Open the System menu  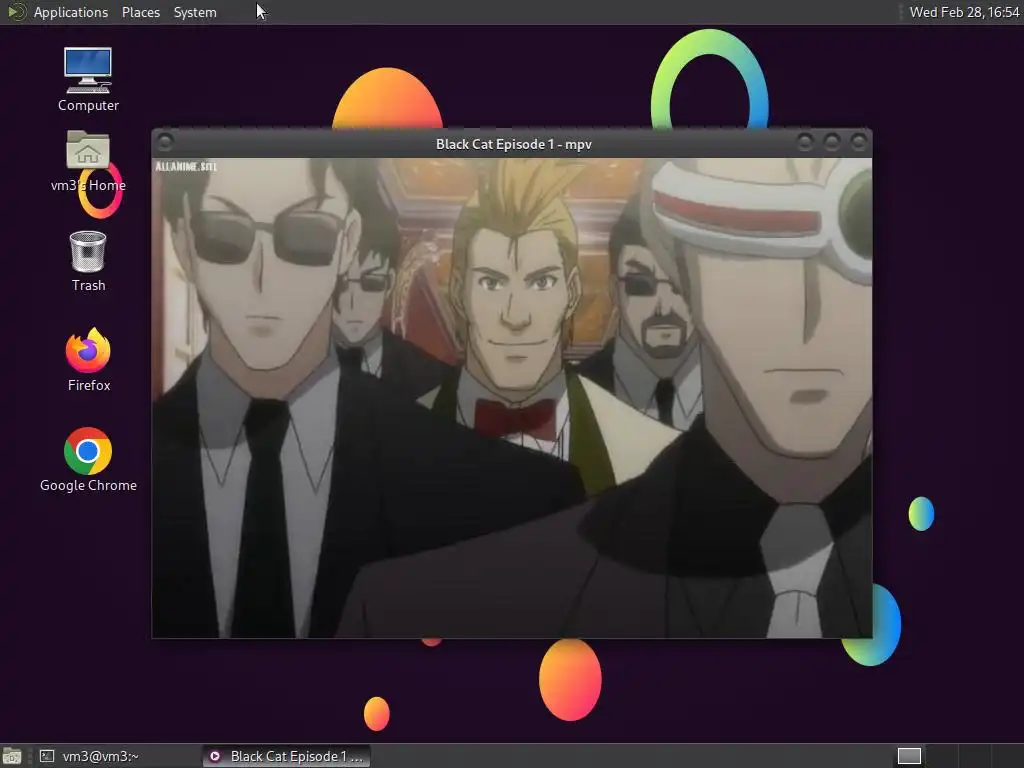(195, 12)
